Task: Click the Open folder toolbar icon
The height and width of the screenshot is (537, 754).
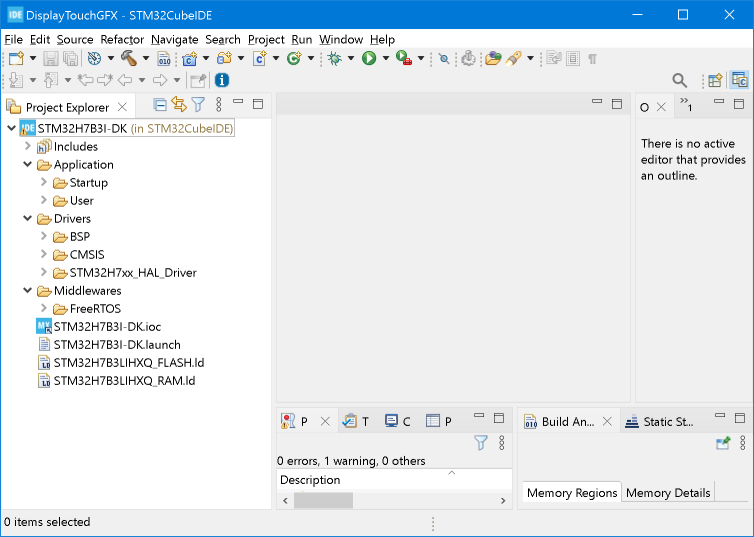Action: click(493, 59)
